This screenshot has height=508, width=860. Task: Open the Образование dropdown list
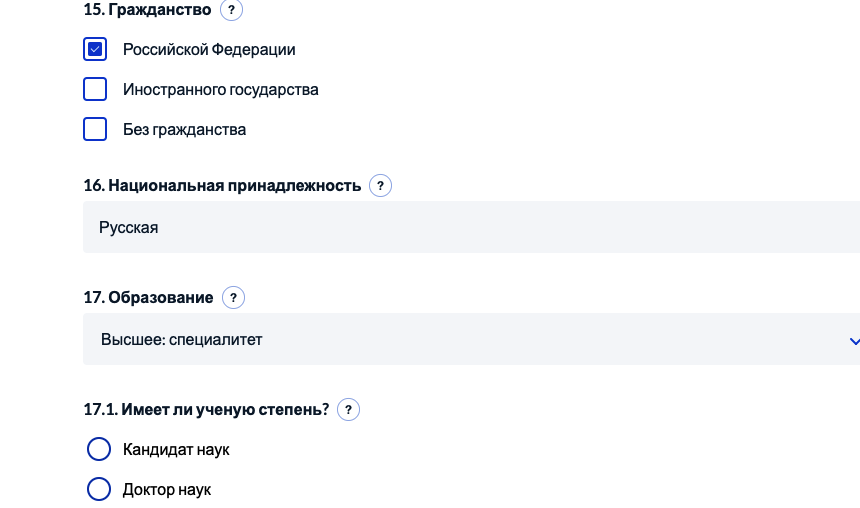(470, 339)
